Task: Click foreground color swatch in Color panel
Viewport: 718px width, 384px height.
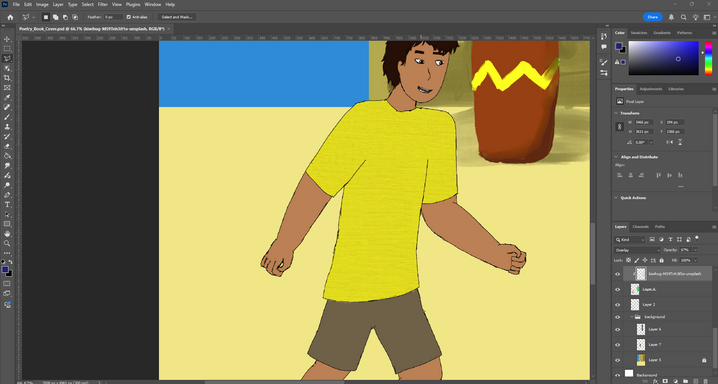Action: (x=619, y=46)
